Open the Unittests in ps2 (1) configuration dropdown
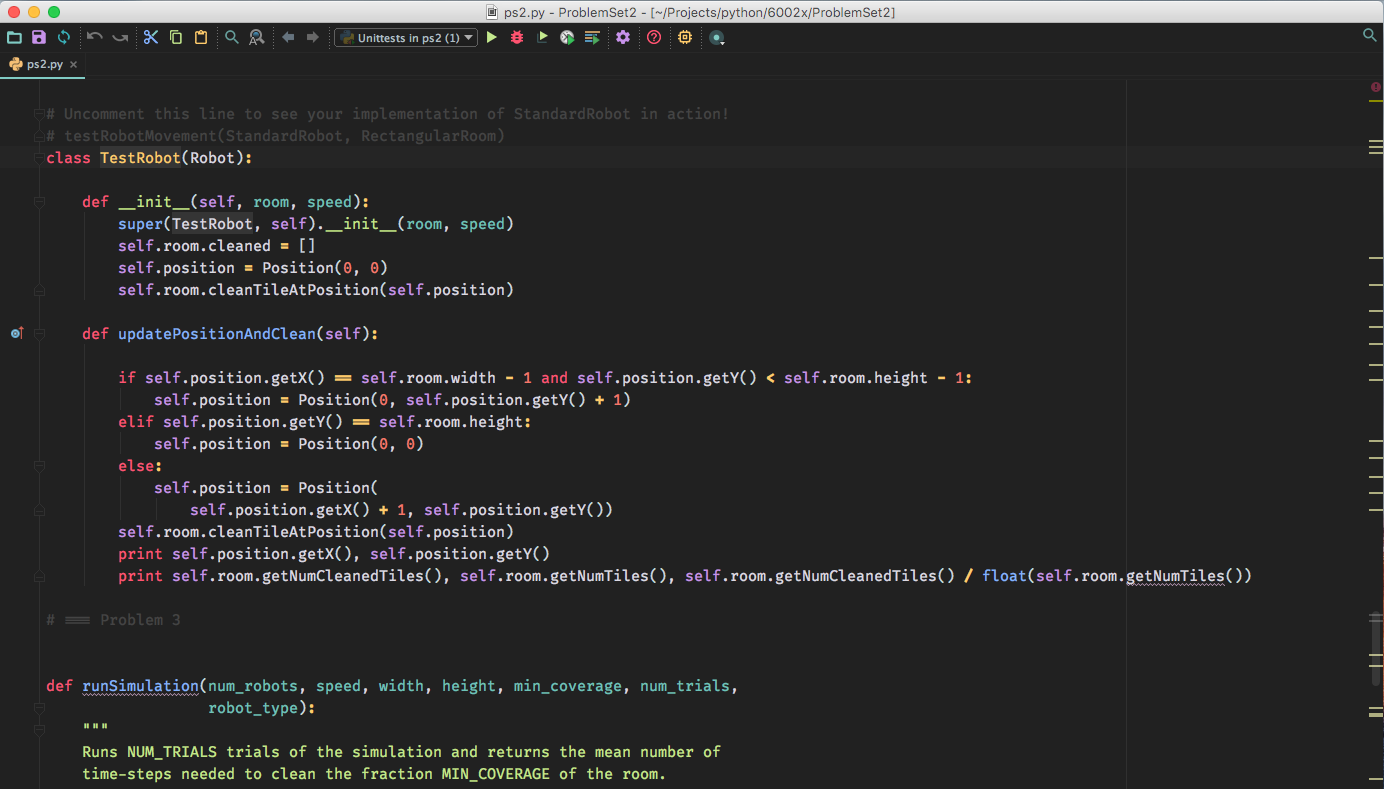Image resolution: width=1384 pixels, height=789 pixels. (406, 38)
